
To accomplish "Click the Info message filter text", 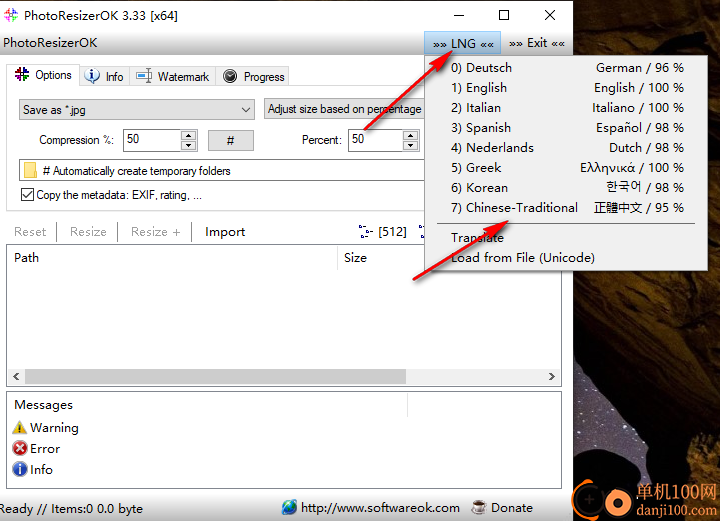I will click(41, 470).
